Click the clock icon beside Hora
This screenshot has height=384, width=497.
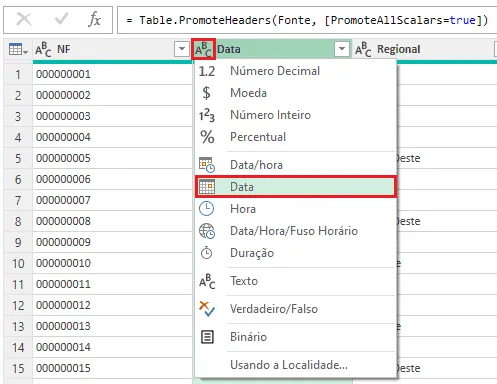pos(207,209)
